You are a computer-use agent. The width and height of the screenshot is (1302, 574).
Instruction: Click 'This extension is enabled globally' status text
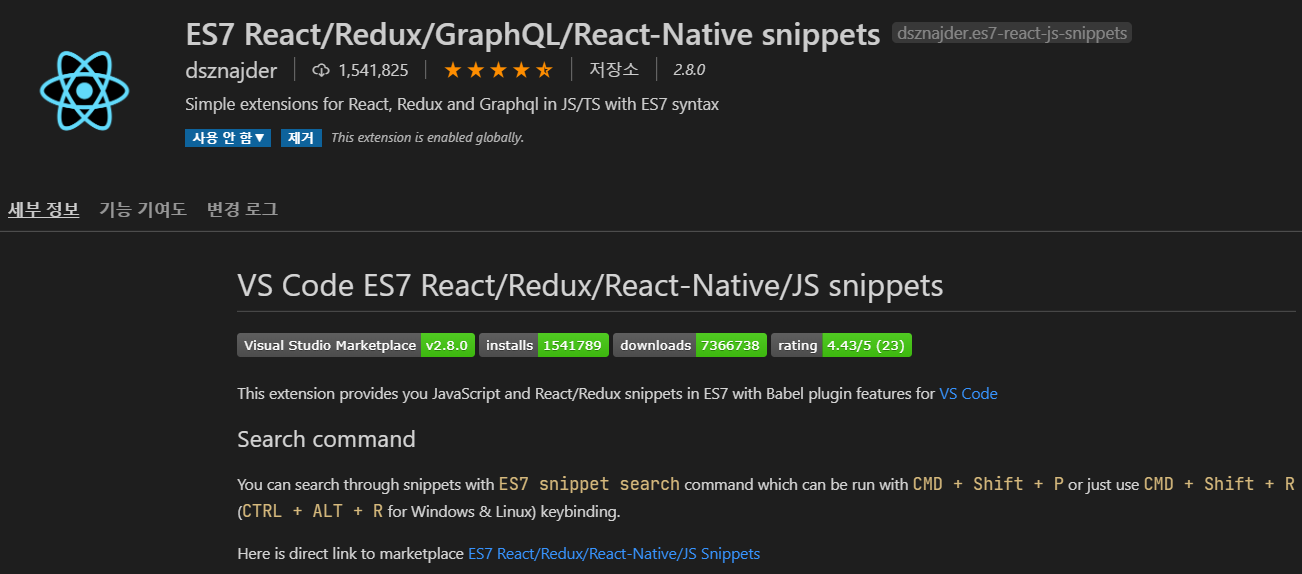(x=427, y=138)
